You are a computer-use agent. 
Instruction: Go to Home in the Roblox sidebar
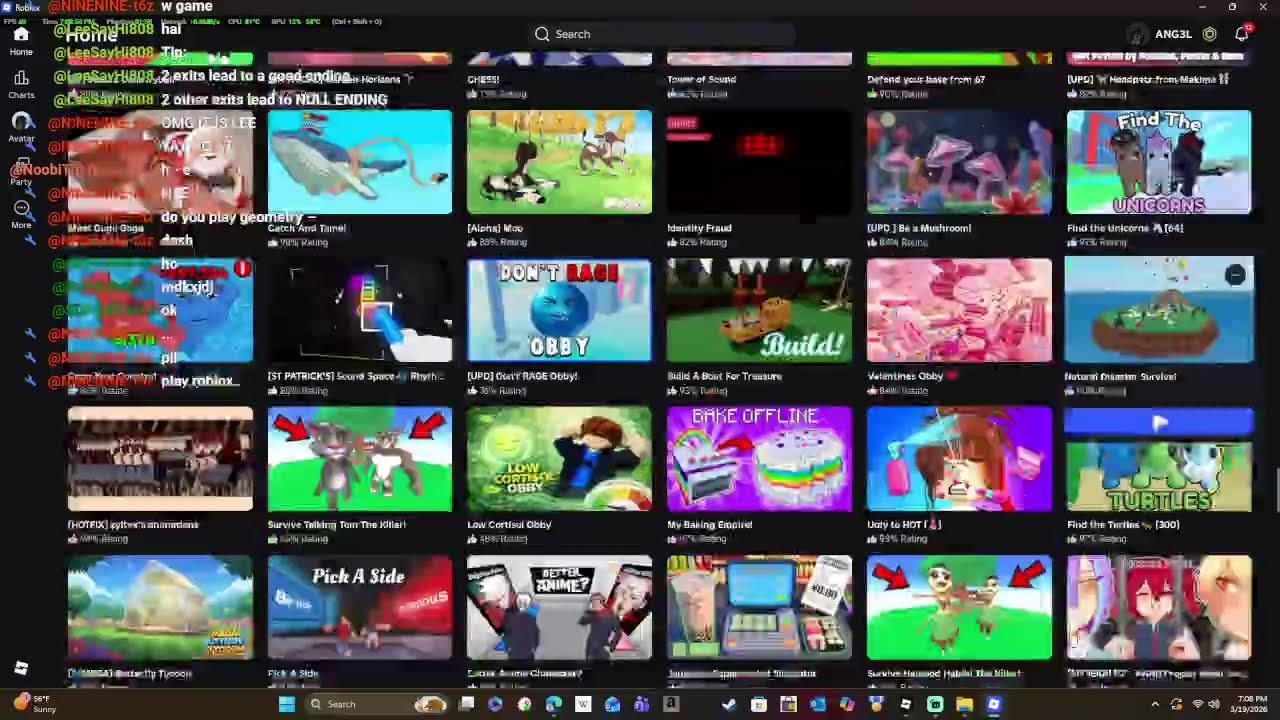pyautogui.click(x=21, y=40)
